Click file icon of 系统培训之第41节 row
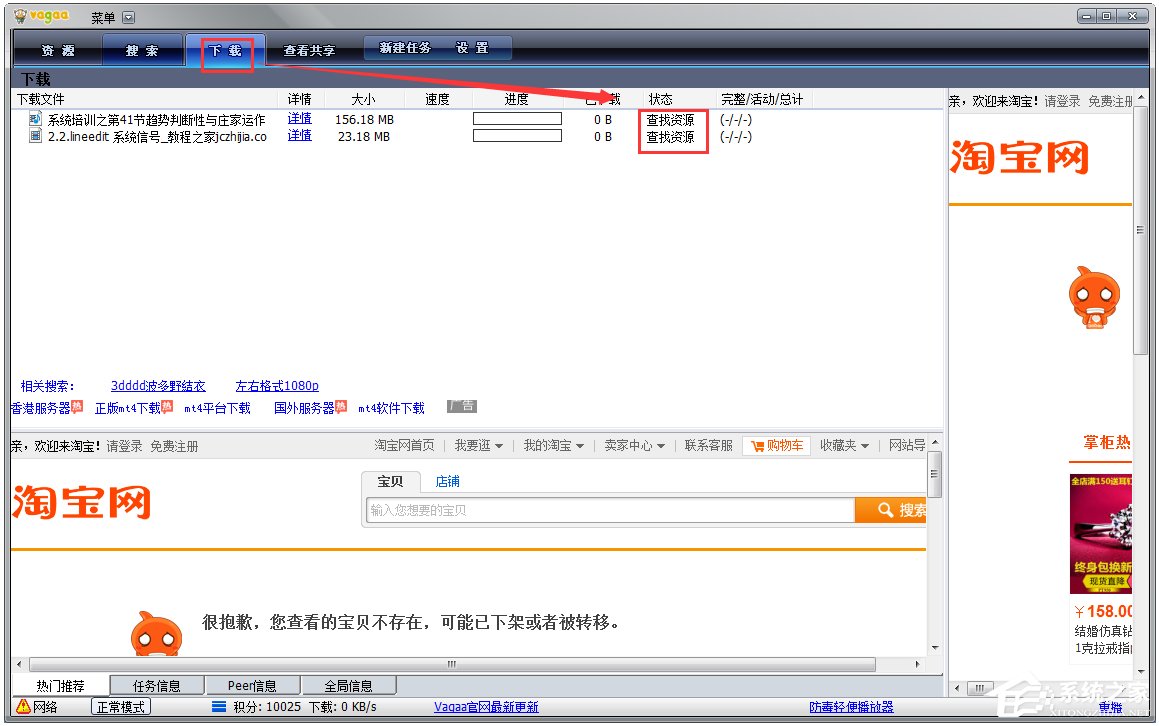This screenshot has width=1159, height=726. pos(35,118)
